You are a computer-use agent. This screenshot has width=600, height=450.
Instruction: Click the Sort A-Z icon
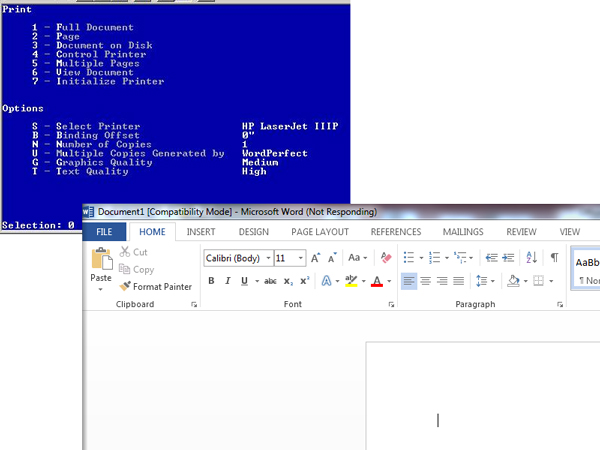click(531, 258)
